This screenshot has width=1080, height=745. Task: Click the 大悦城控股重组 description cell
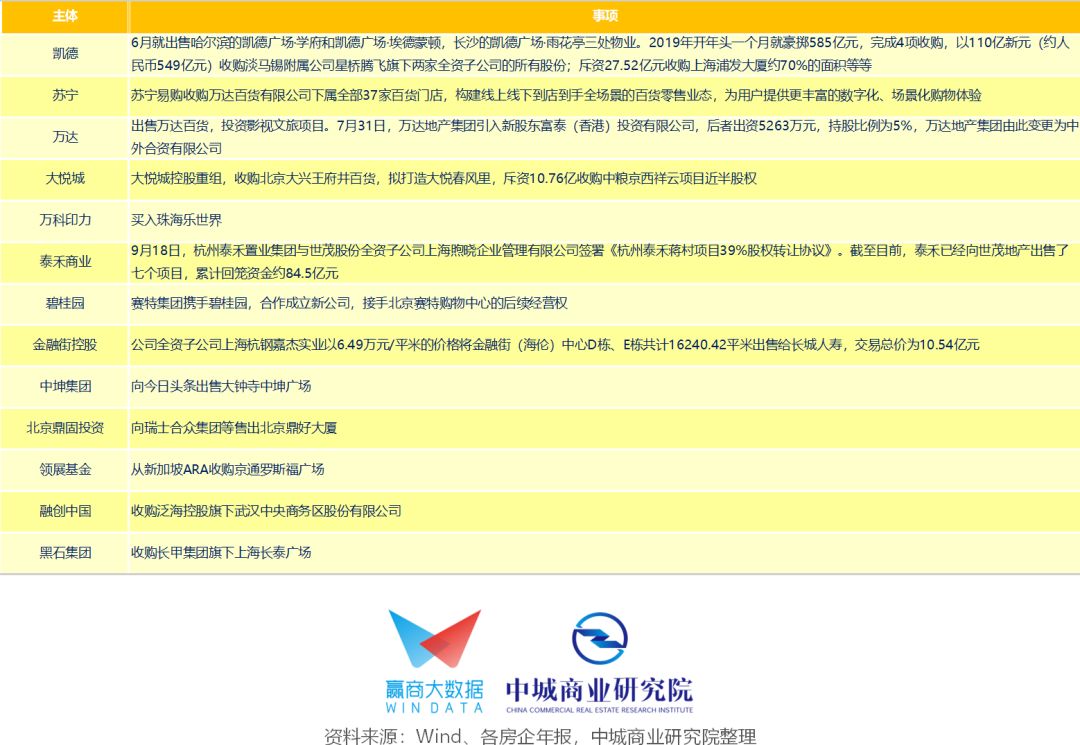click(605, 178)
